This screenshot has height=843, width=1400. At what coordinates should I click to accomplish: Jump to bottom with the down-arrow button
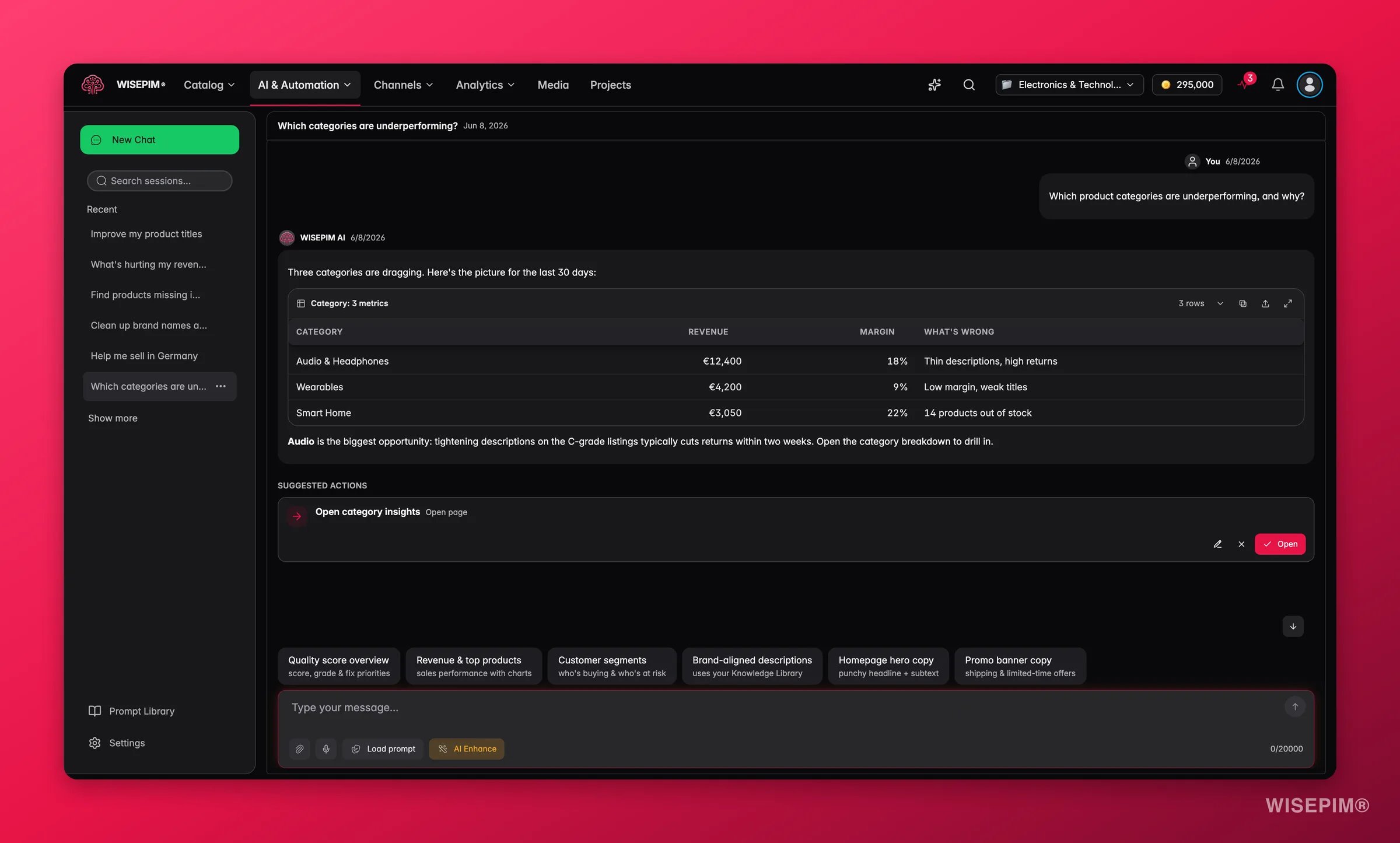pos(1293,626)
